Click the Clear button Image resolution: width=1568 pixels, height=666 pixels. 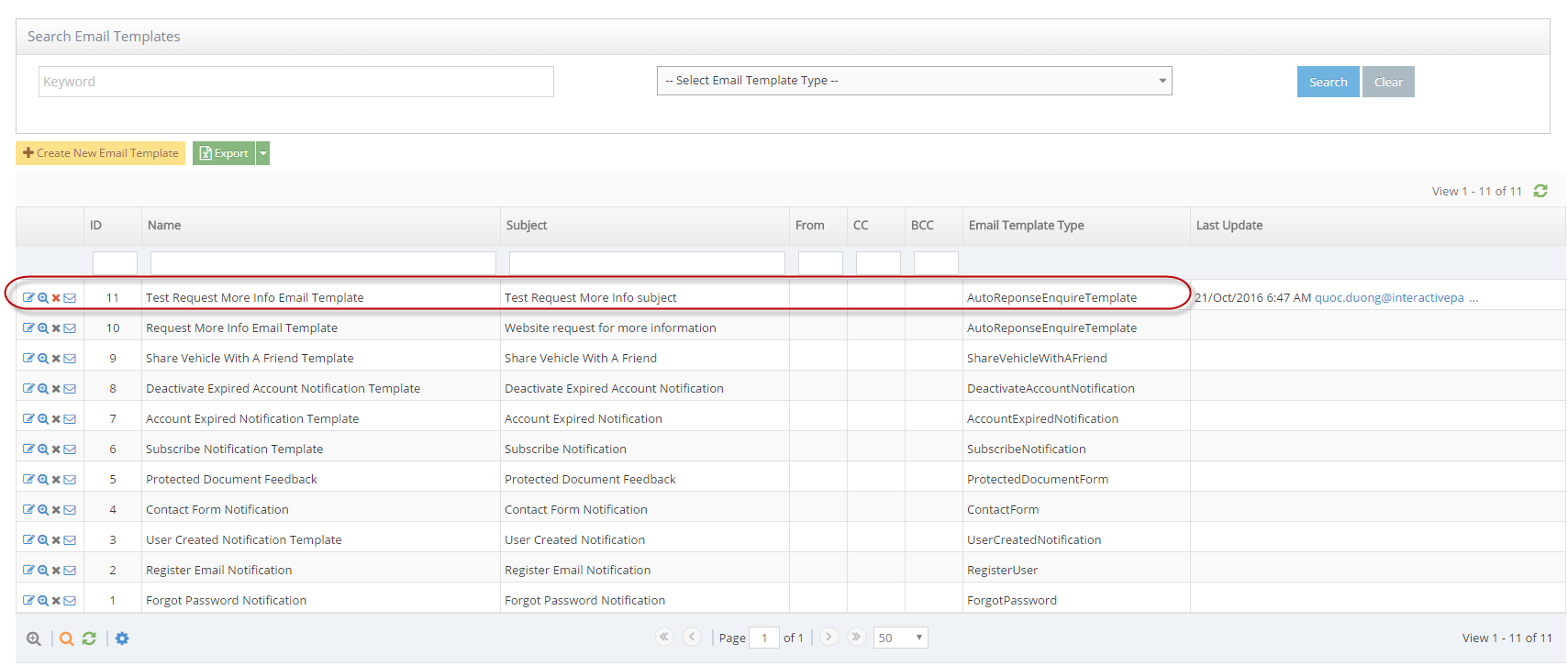pyautogui.click(x=1387, y=82)
